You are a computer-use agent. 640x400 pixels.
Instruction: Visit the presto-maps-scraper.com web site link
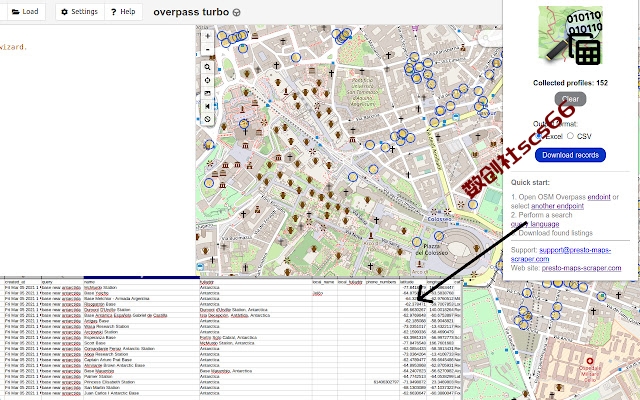[x=581, y=268]
